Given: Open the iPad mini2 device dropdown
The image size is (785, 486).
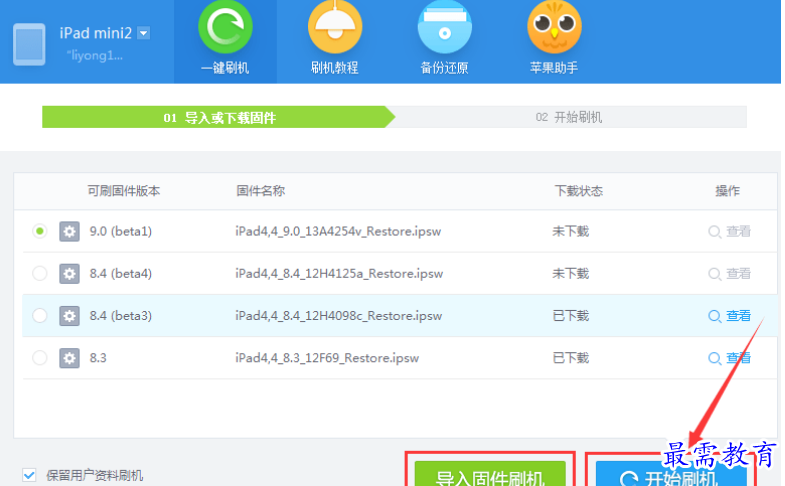Looking at the screenshot, I should [144, 33].
